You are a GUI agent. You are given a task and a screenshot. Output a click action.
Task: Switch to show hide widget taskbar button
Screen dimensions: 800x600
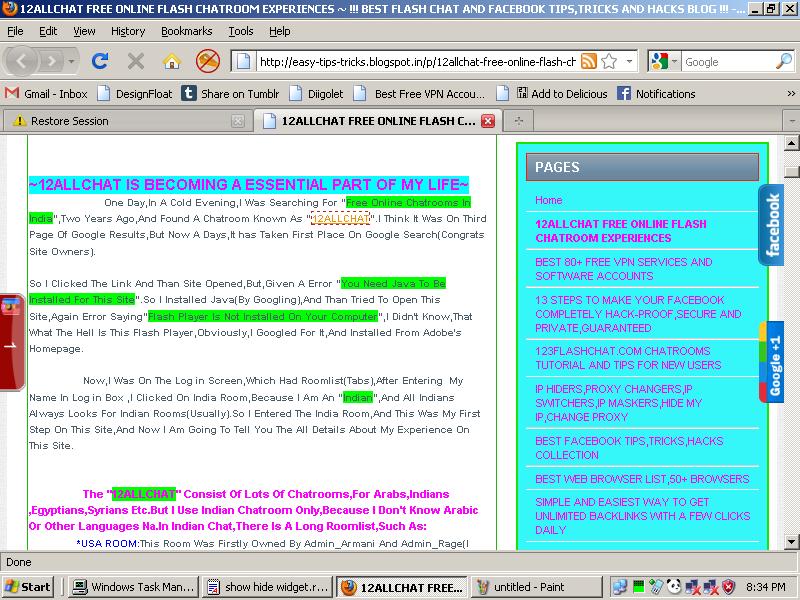267,587
